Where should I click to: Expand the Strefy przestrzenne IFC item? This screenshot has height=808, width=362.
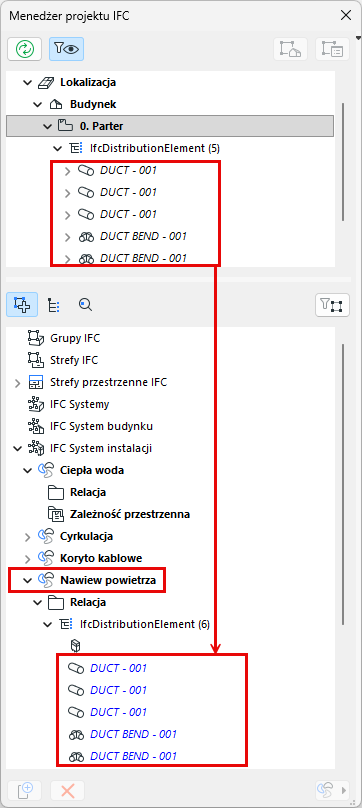[18, 382]
